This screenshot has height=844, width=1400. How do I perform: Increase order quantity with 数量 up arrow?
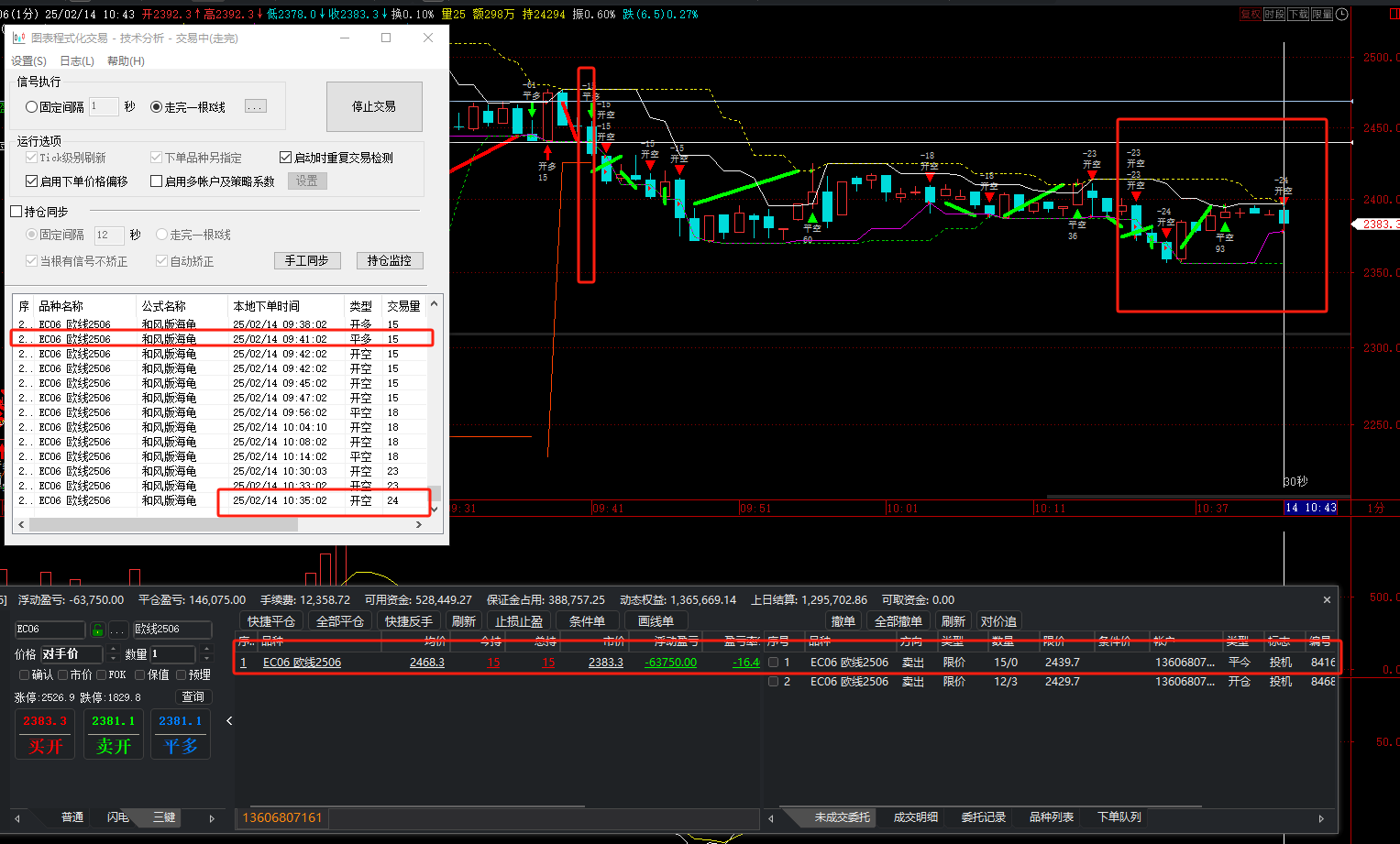click(x=206, y=650)
